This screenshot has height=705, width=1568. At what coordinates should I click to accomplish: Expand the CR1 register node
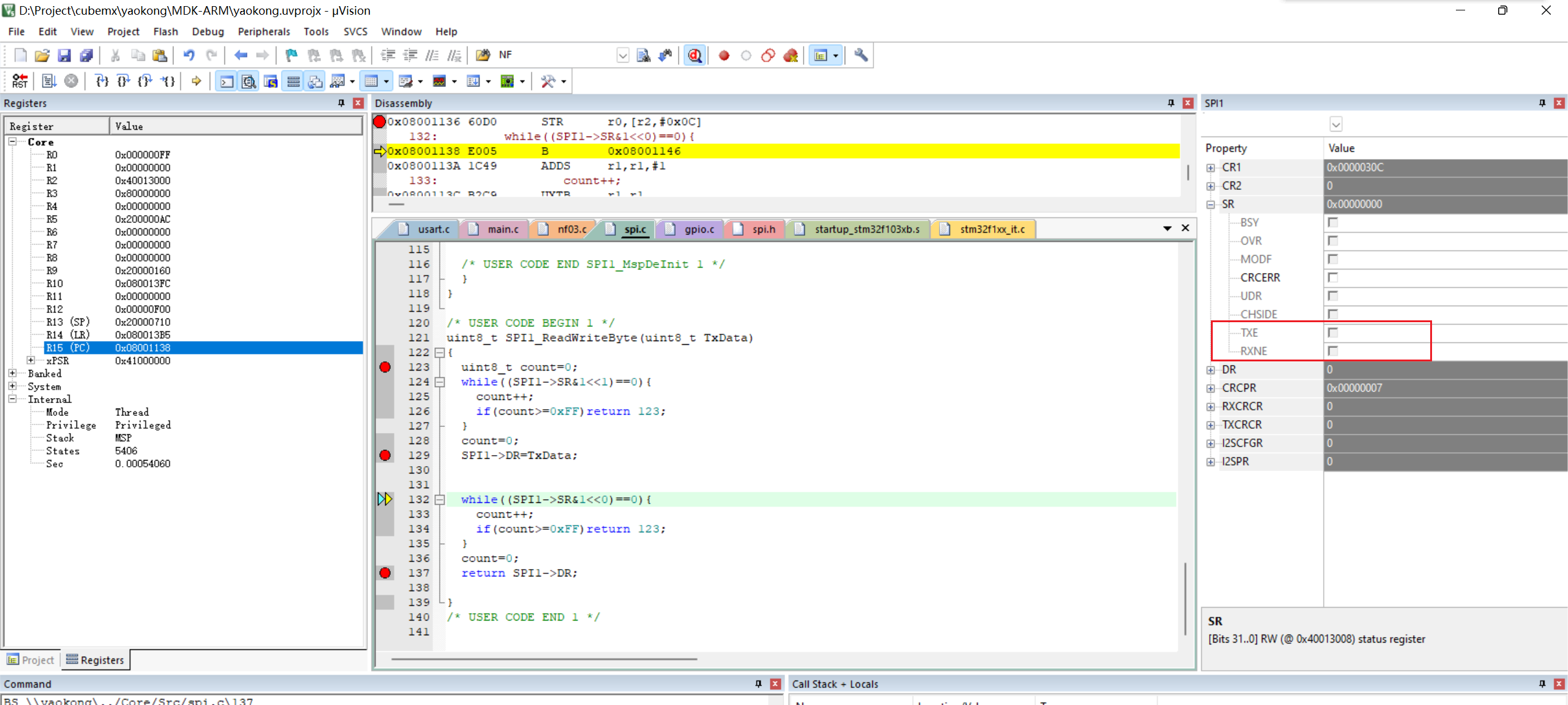[x=1210, y=168]
